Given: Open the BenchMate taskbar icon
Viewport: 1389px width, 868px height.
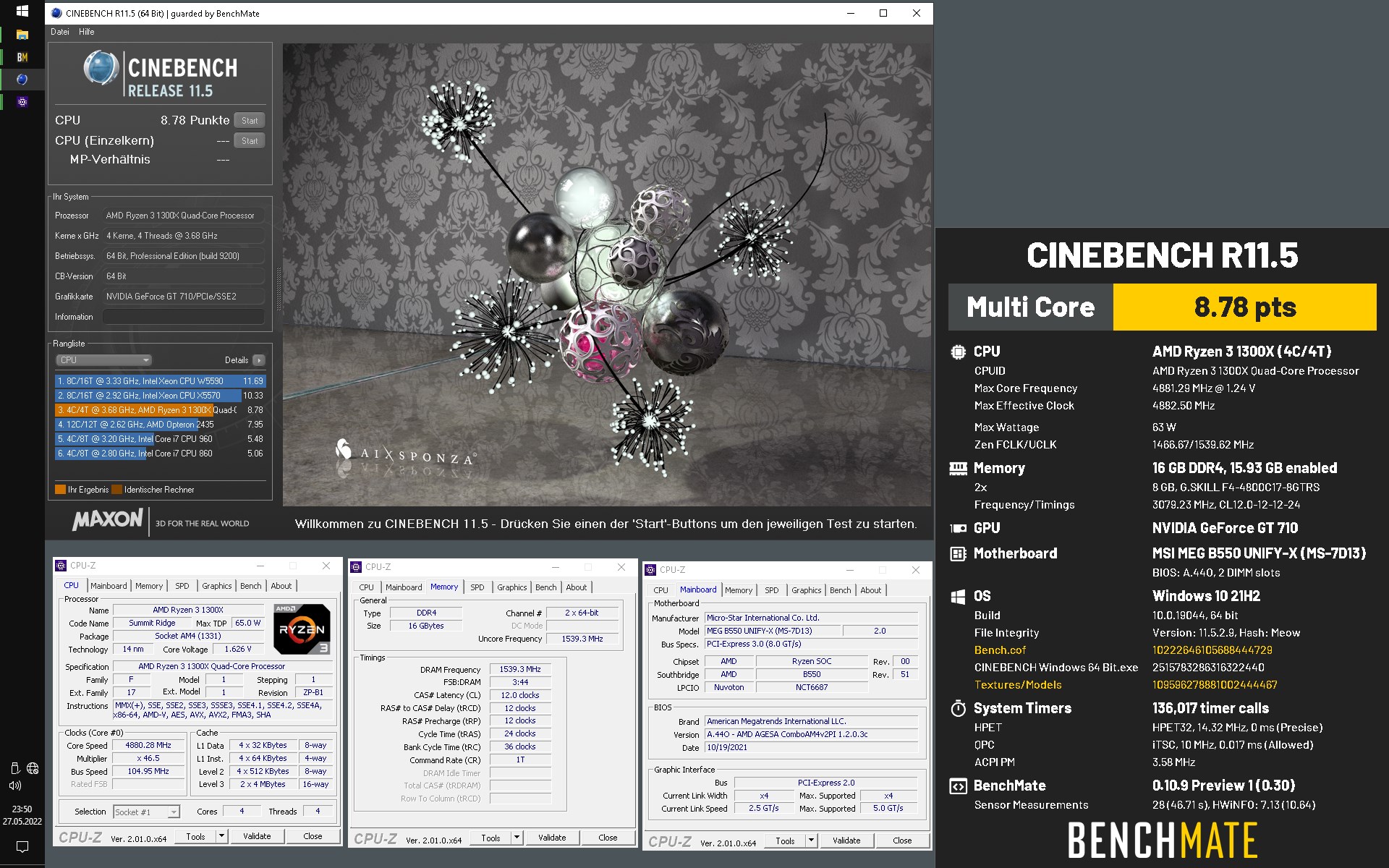Looking at the screenshot, I should coord(22,57).
